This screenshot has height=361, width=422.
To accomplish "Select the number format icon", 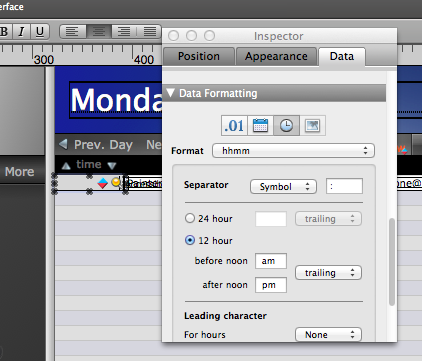I will click(x=234, y=126).
